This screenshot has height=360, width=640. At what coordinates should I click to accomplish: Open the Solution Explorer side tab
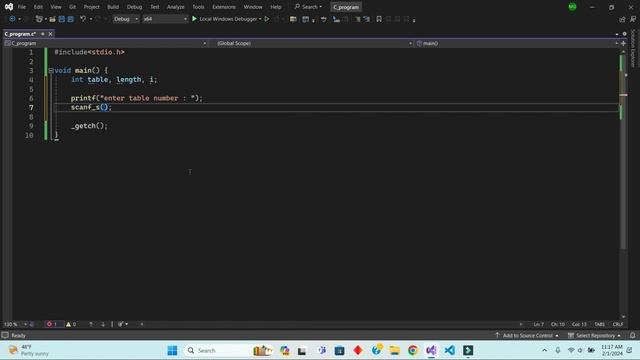point(633,48)
